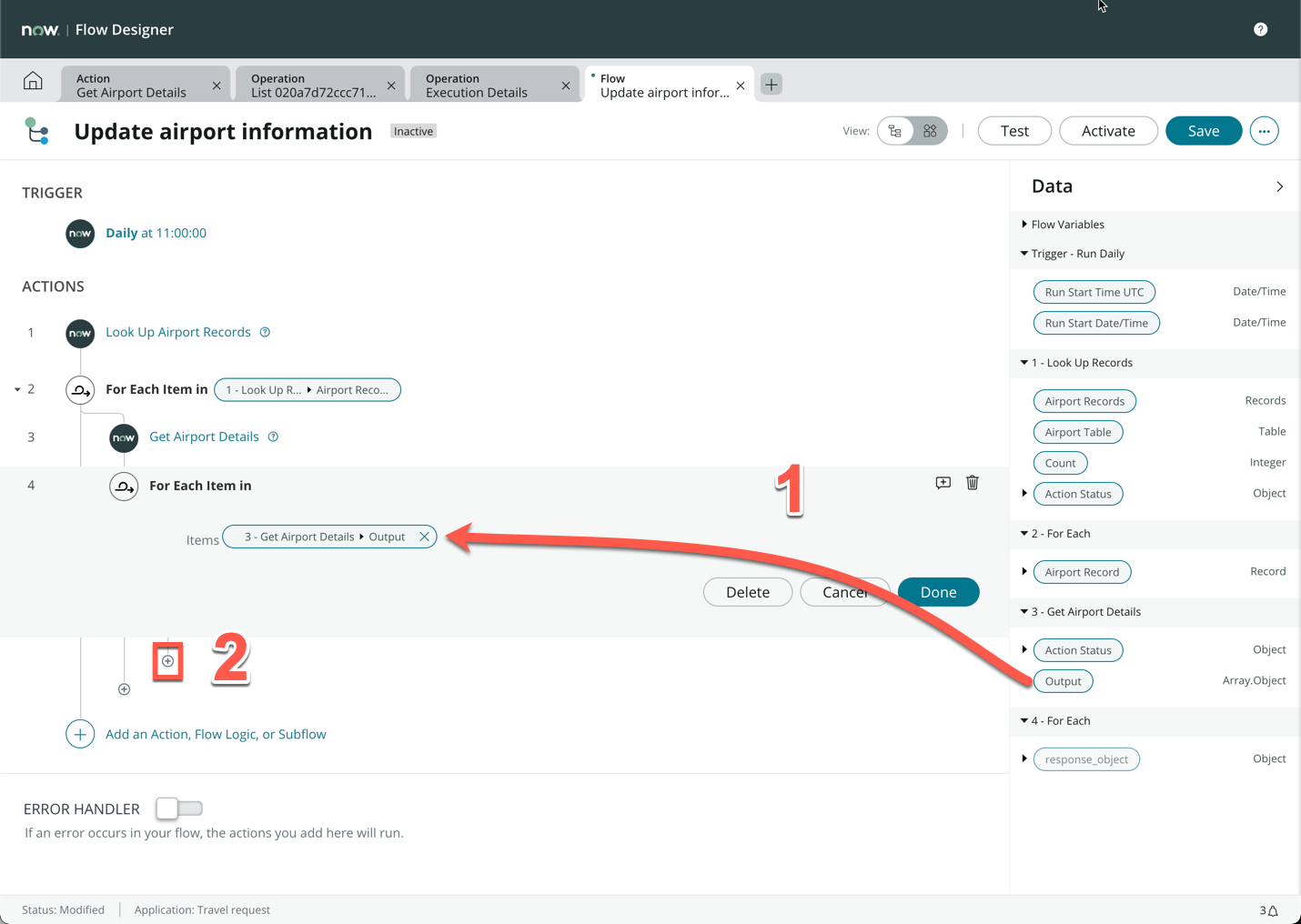Click the Items pill in step 4
This screenshot has width=1301, height=924.
[329, 537]
